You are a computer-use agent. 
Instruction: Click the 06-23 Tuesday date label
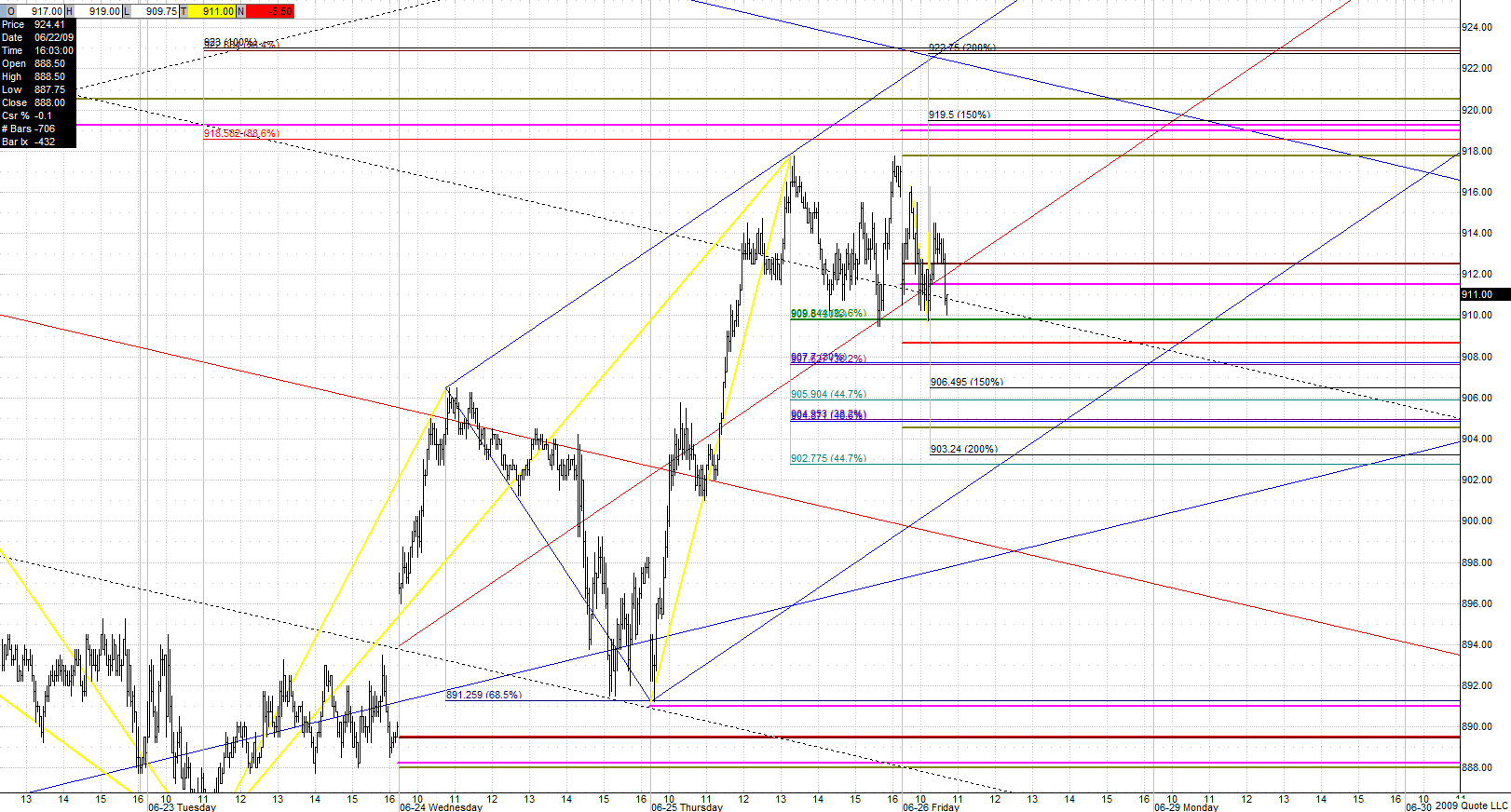pyautogui.click(x=182, y=807)
